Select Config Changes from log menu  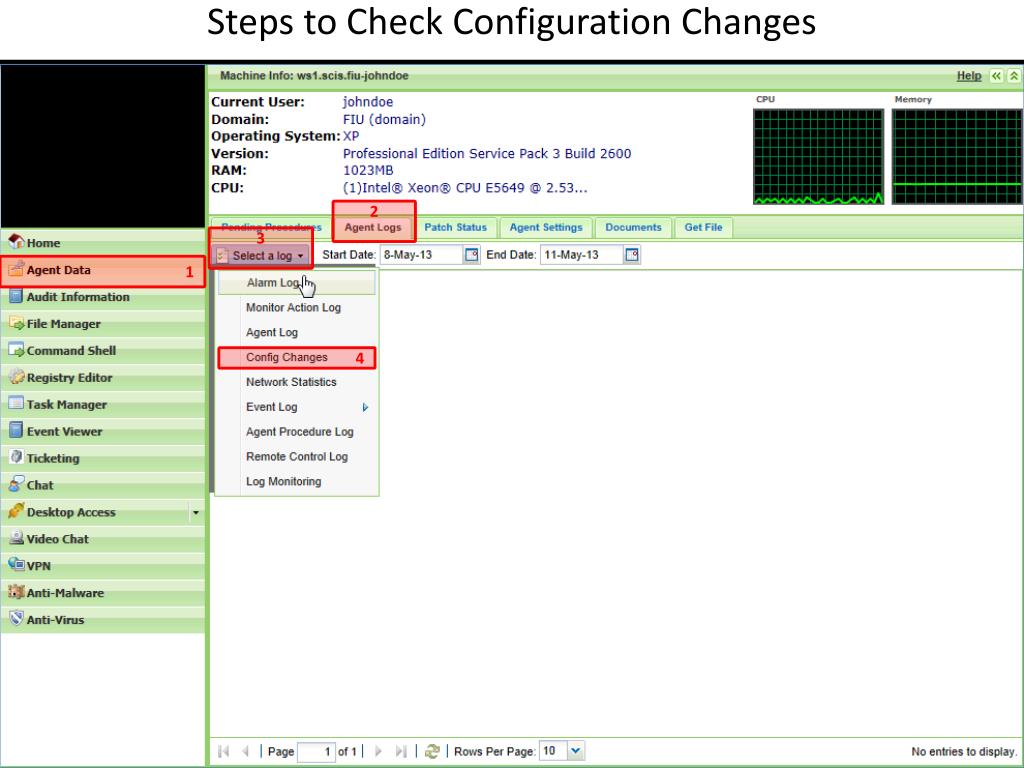pyautogui.click(x=297, y=357)
